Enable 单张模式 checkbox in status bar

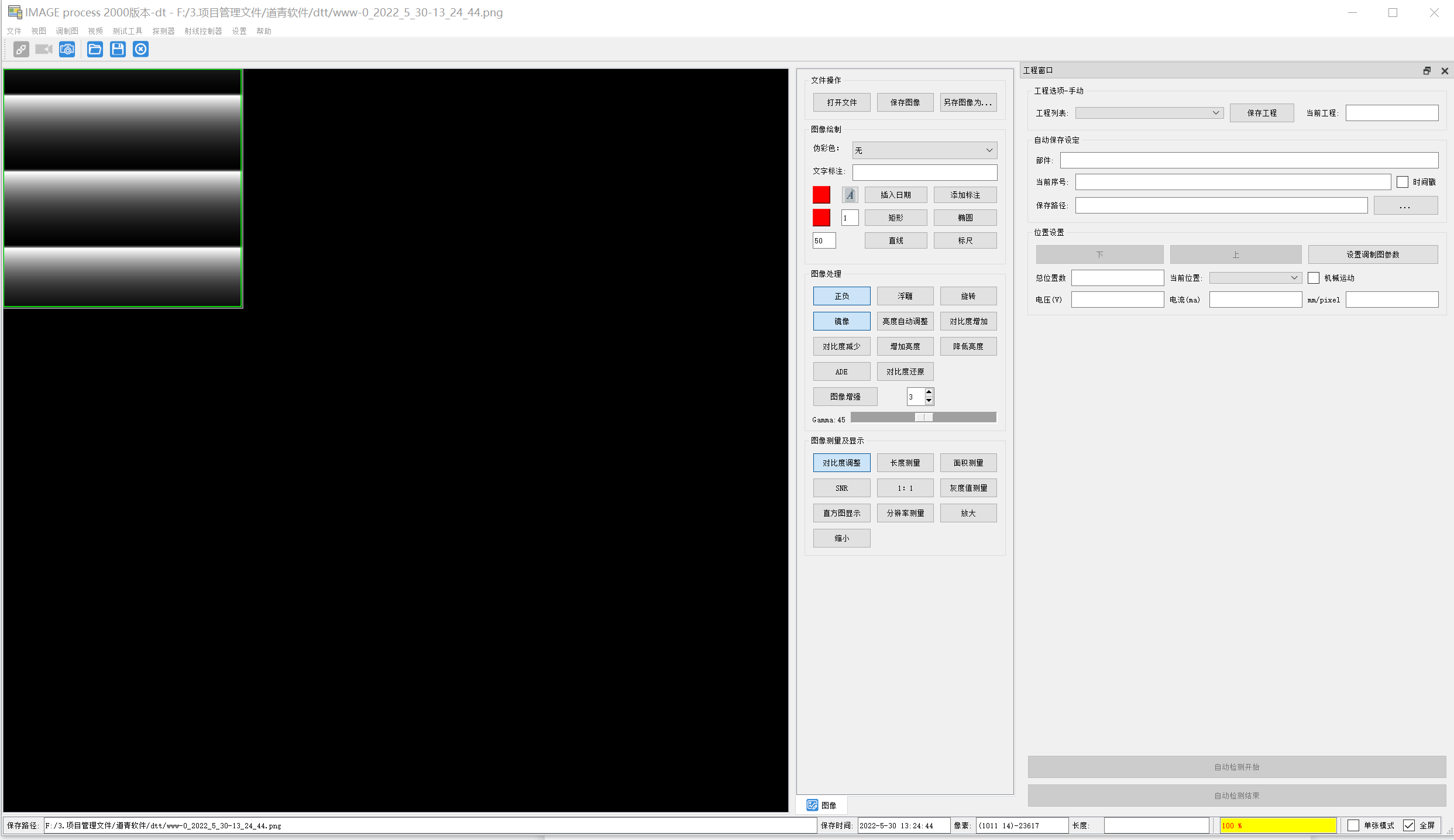point(1353,825)
